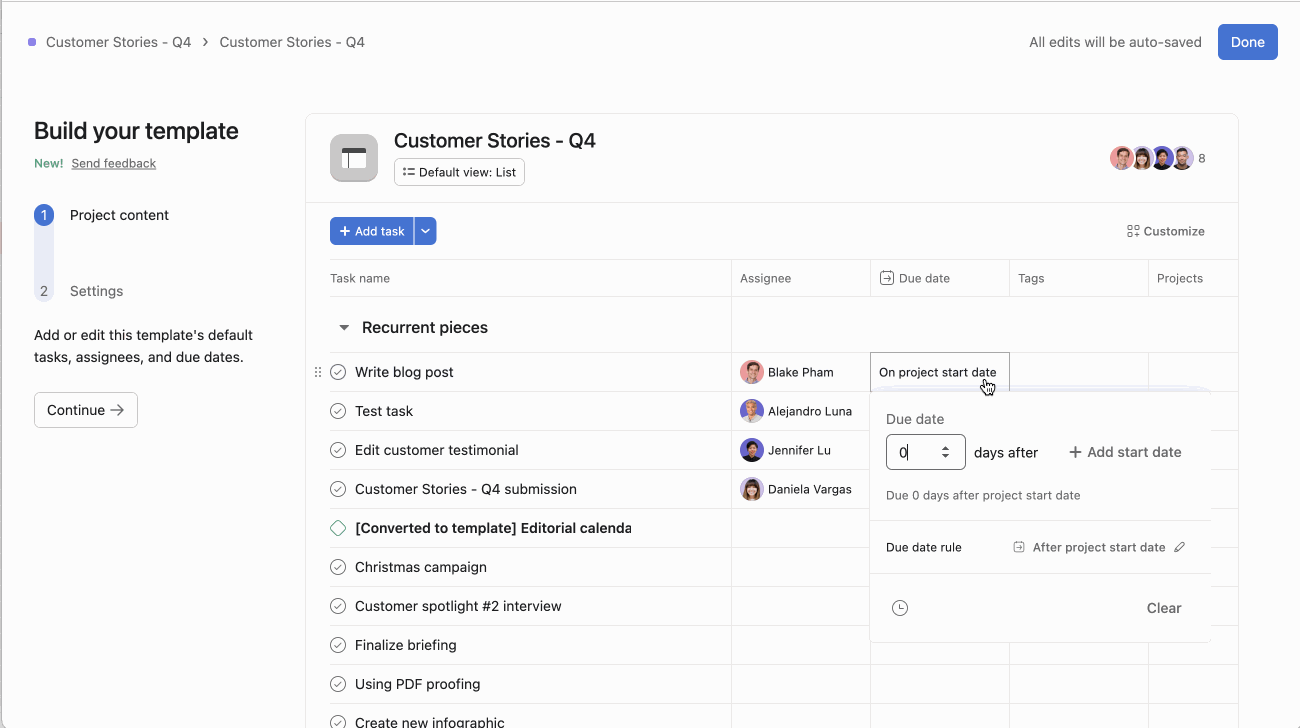The height and width of the screenshot is (728, 1300).
Task: Click the pencil icon to edit due date rule
Action: (1180, 547)
